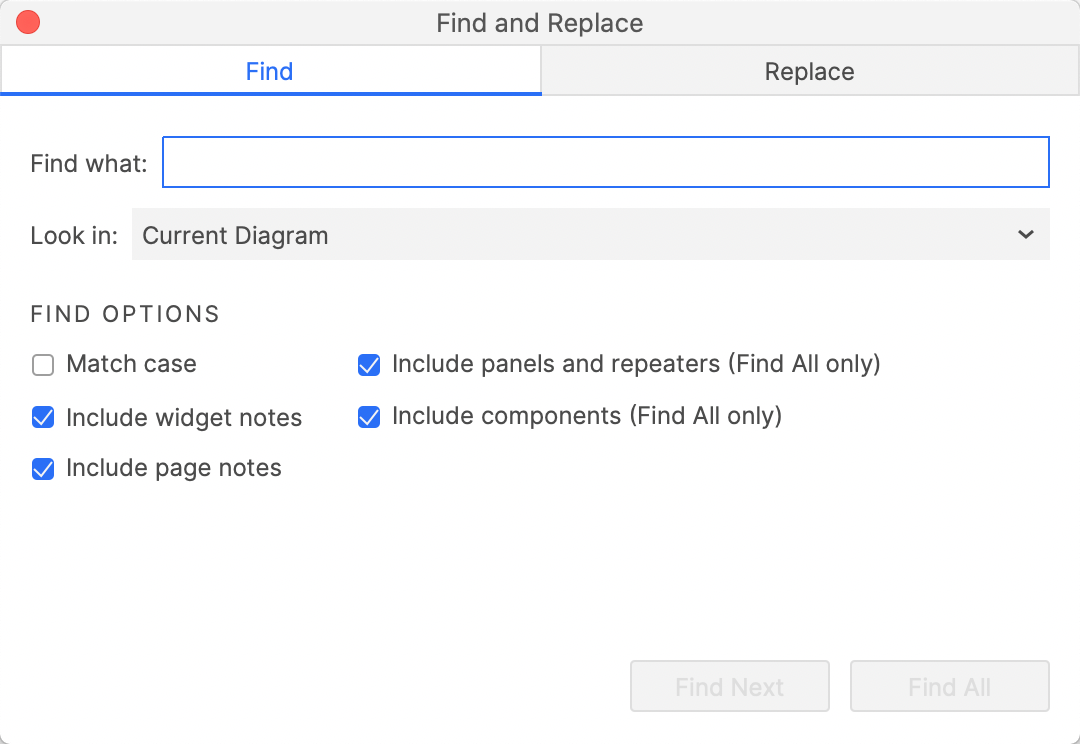
Task: Switch to the Replace tab
Action: point(809,71)
